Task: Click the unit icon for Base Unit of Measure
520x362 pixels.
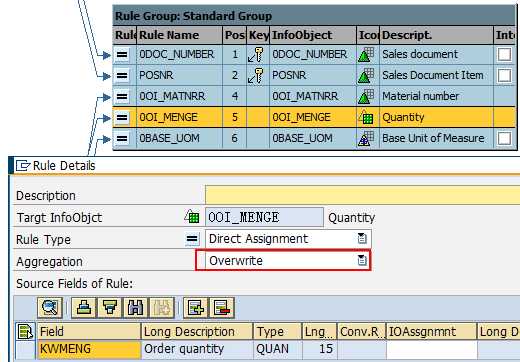Action: (x=366, y=138)
